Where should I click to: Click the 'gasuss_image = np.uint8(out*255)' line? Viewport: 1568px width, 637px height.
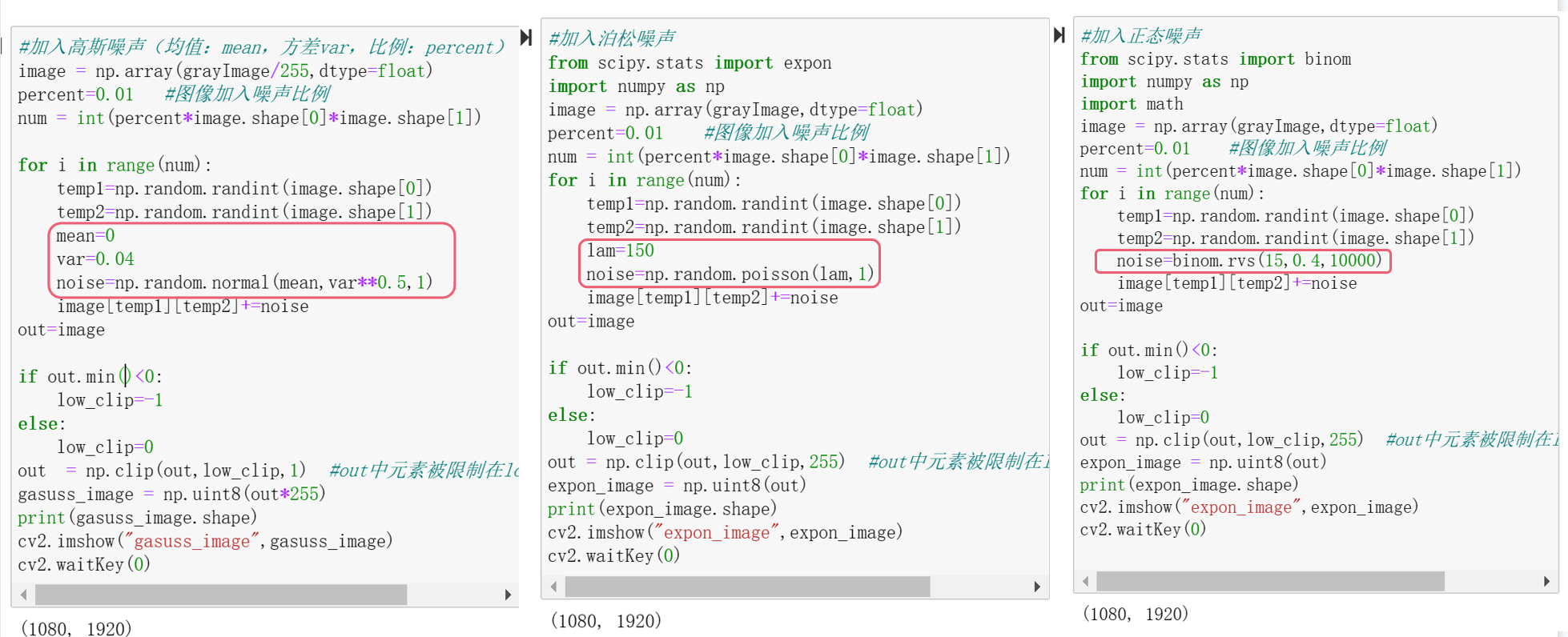pos(172,495)
